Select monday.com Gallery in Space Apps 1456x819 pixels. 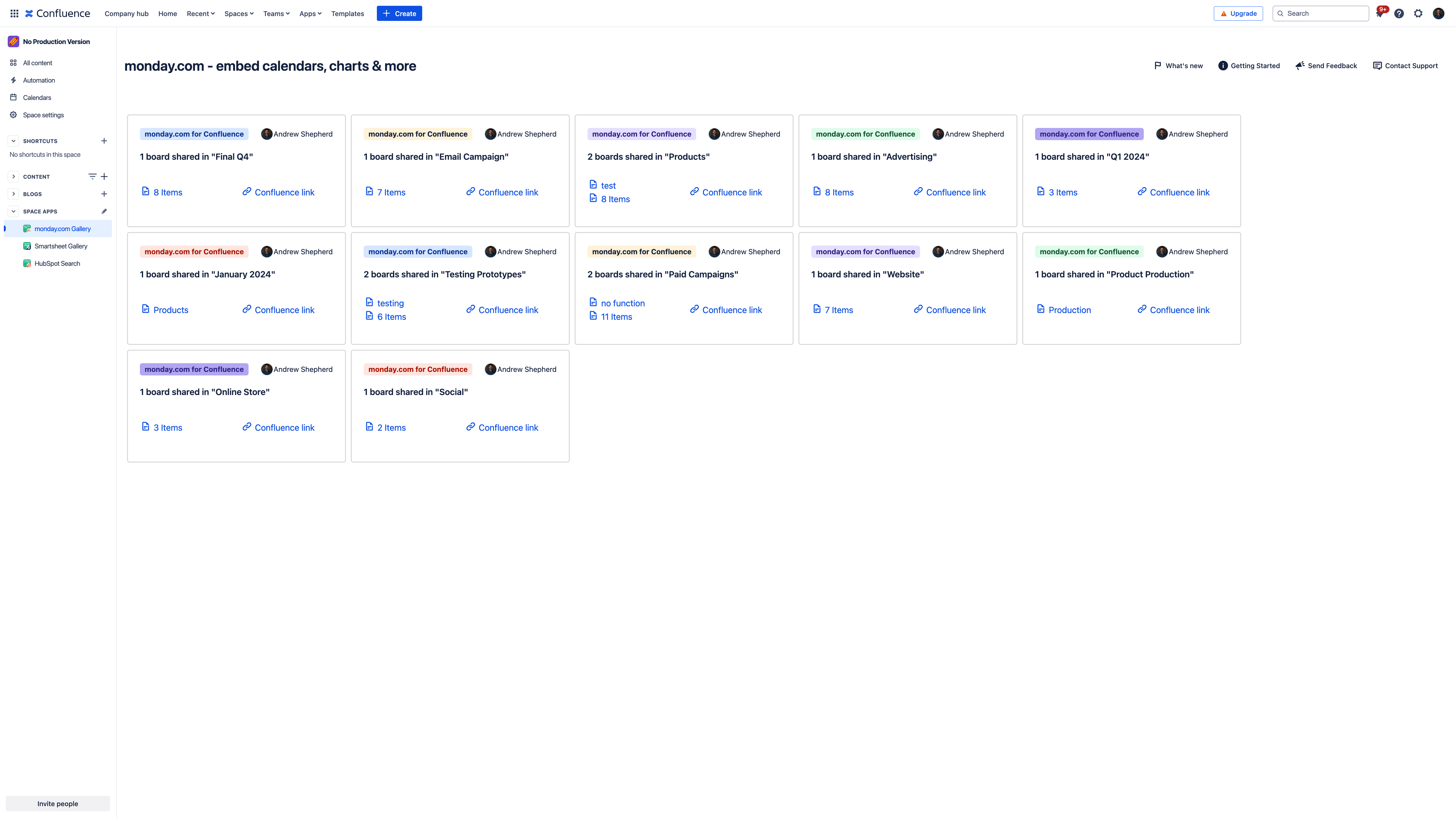58,229
